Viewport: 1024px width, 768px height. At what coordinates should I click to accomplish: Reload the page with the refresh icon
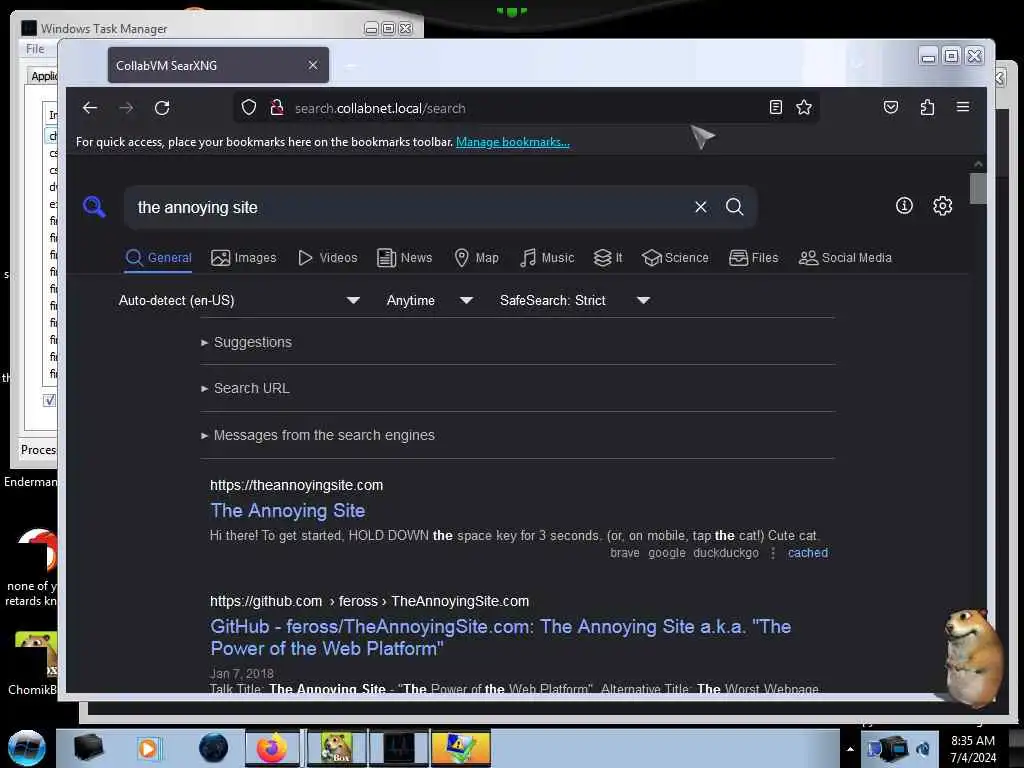(x=162, y=108)
